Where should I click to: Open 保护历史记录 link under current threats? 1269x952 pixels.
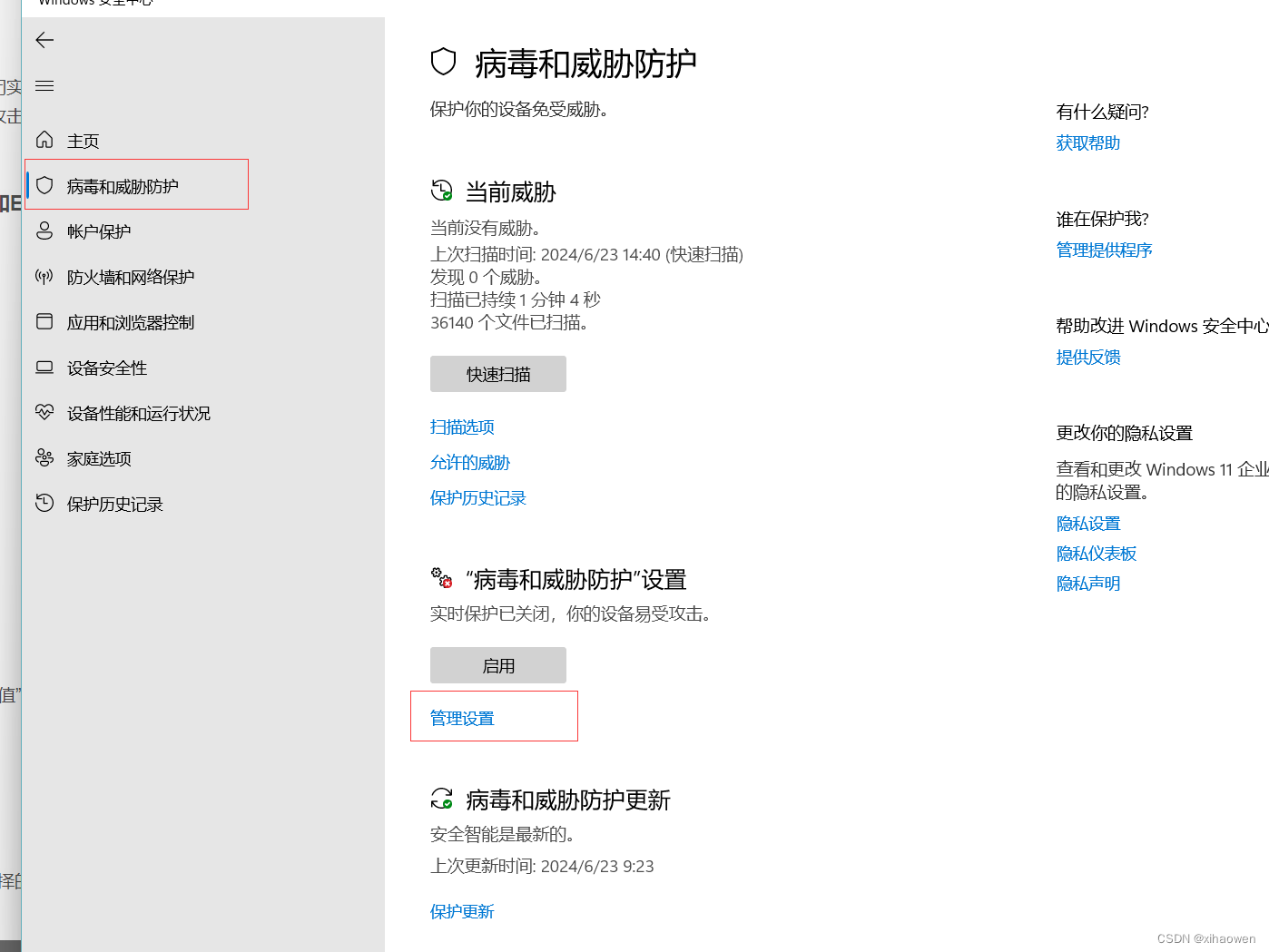pyautogui.click(x=478, y=497)
